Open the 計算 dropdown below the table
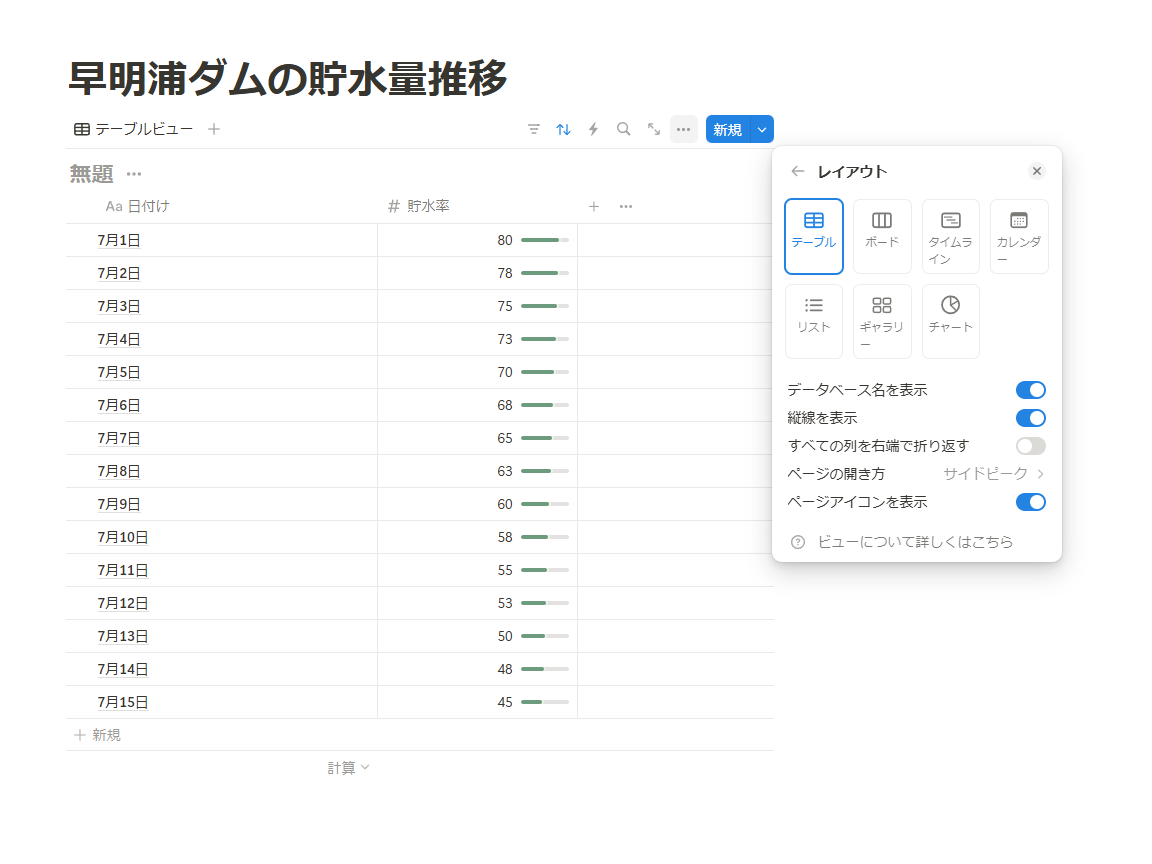This screenshot has height=864, width=1152. (x=348, y=767)
